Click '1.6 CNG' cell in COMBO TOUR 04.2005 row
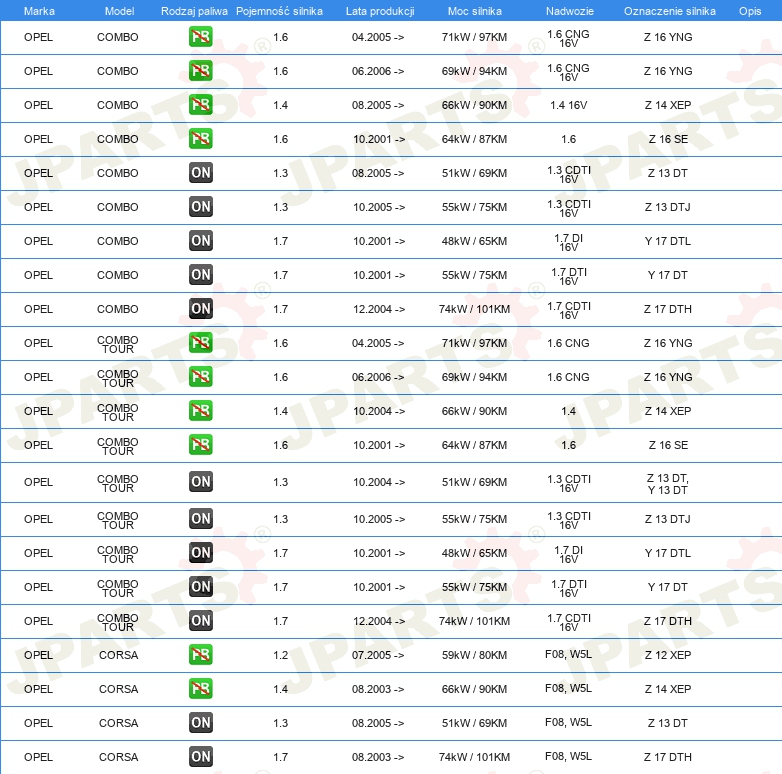This screenshot has width=782, height=774. point(569,343)
